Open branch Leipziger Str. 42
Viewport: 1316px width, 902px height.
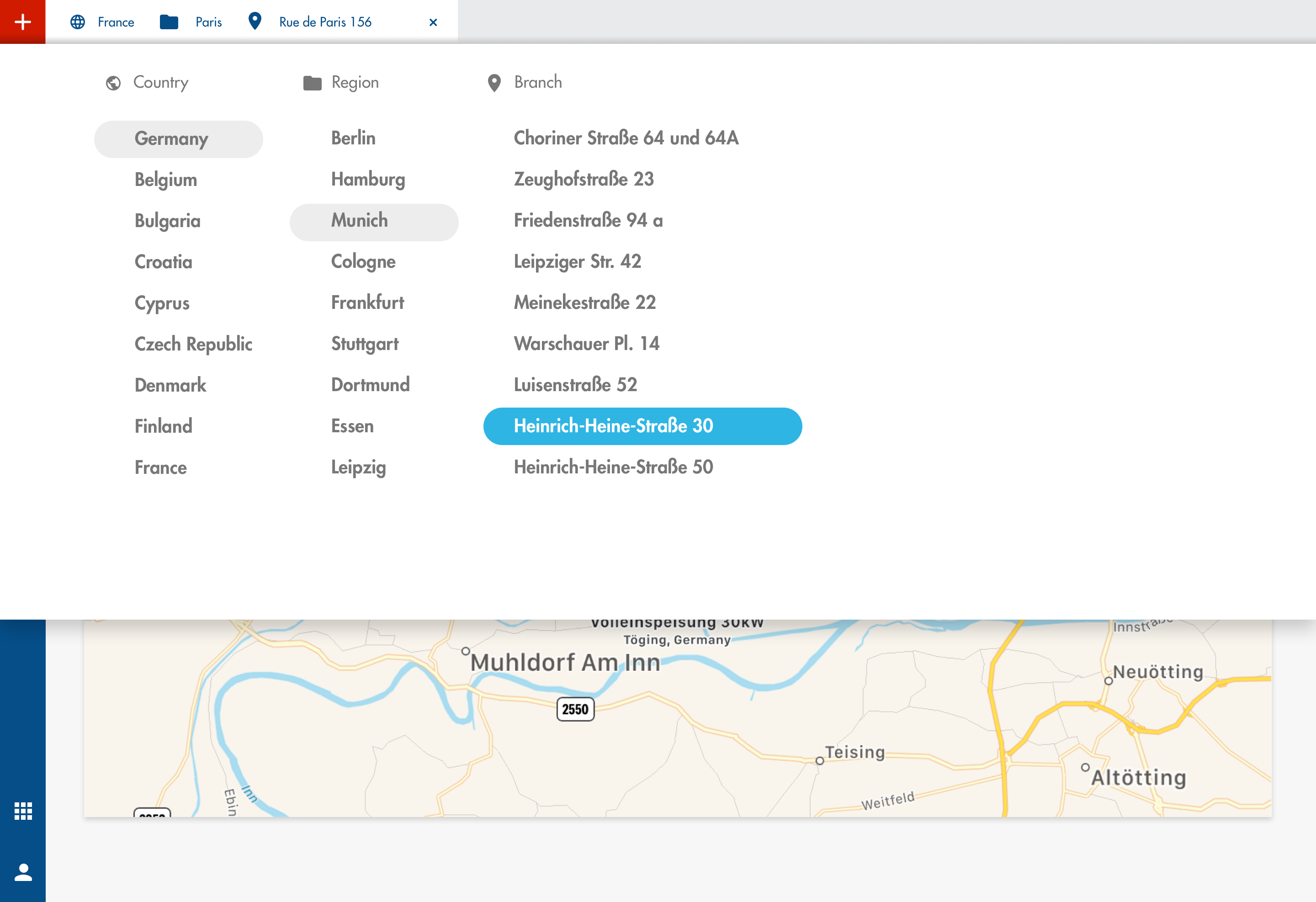[x=578, y=261]
